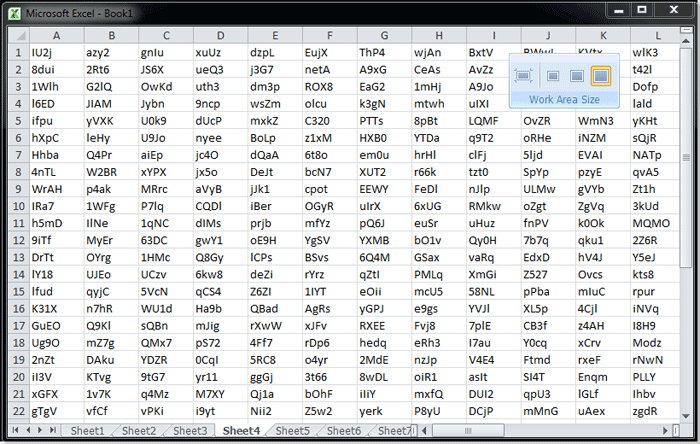Open the Sheet5 tab
The width and height of the screenshot is (700, 444).
[293, 431]
